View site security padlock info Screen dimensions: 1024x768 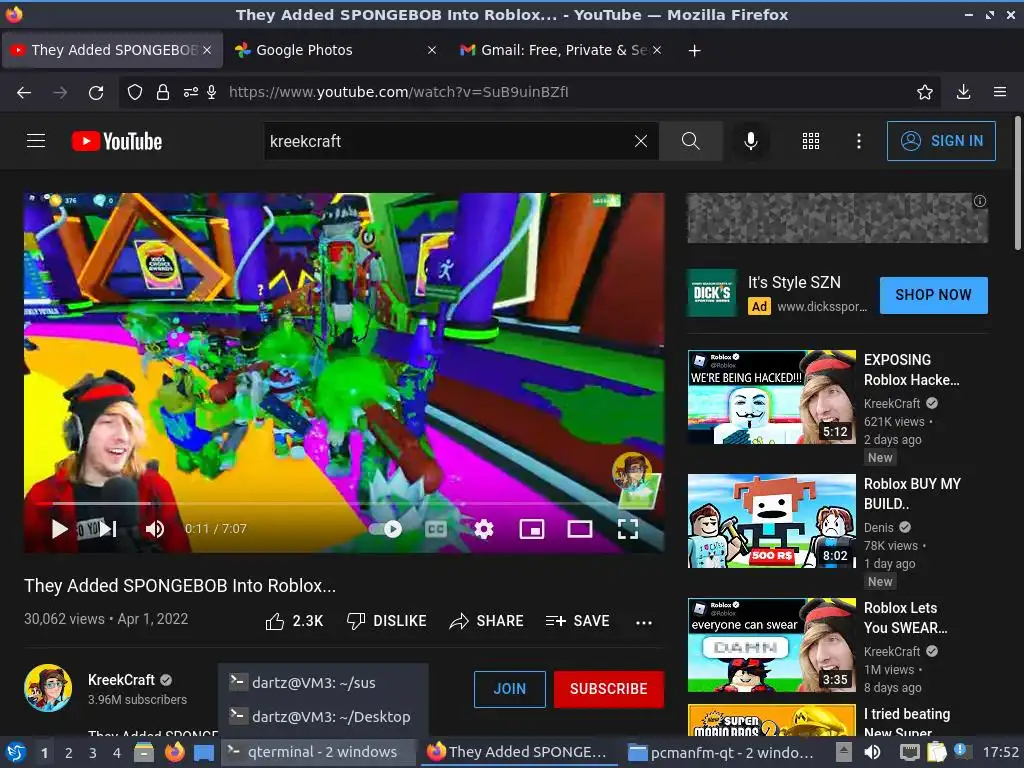click(163, 92)
